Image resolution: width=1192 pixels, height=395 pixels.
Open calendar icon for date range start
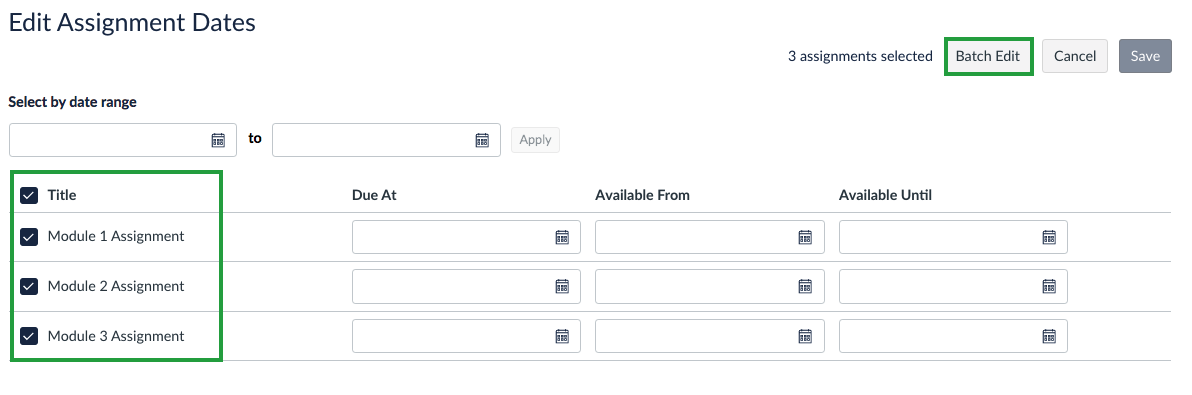click(218, 140)
